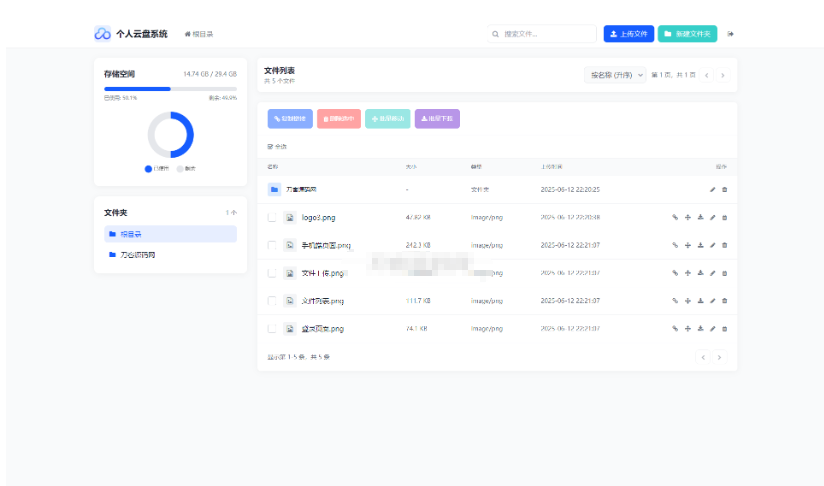Click the download icon for logo3.png
Screen dimensions: 824x486
700,217
